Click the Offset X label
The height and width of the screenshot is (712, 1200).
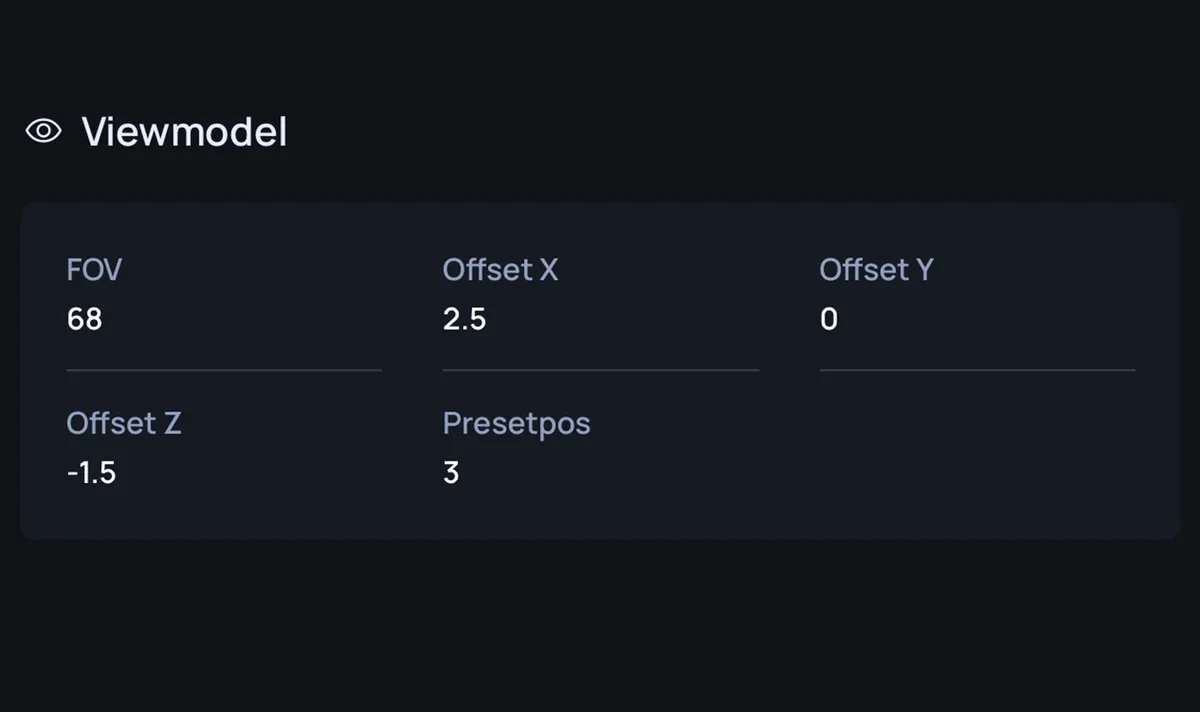click(500, 270)
